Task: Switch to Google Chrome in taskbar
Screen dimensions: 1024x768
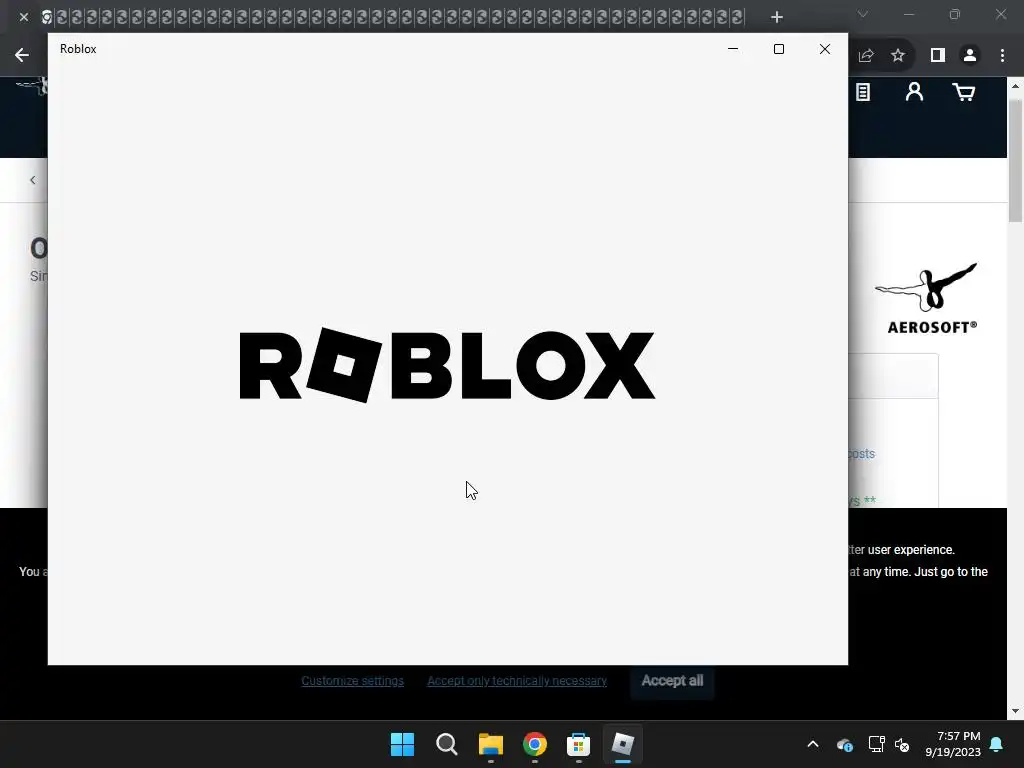Action: point(535,744)
